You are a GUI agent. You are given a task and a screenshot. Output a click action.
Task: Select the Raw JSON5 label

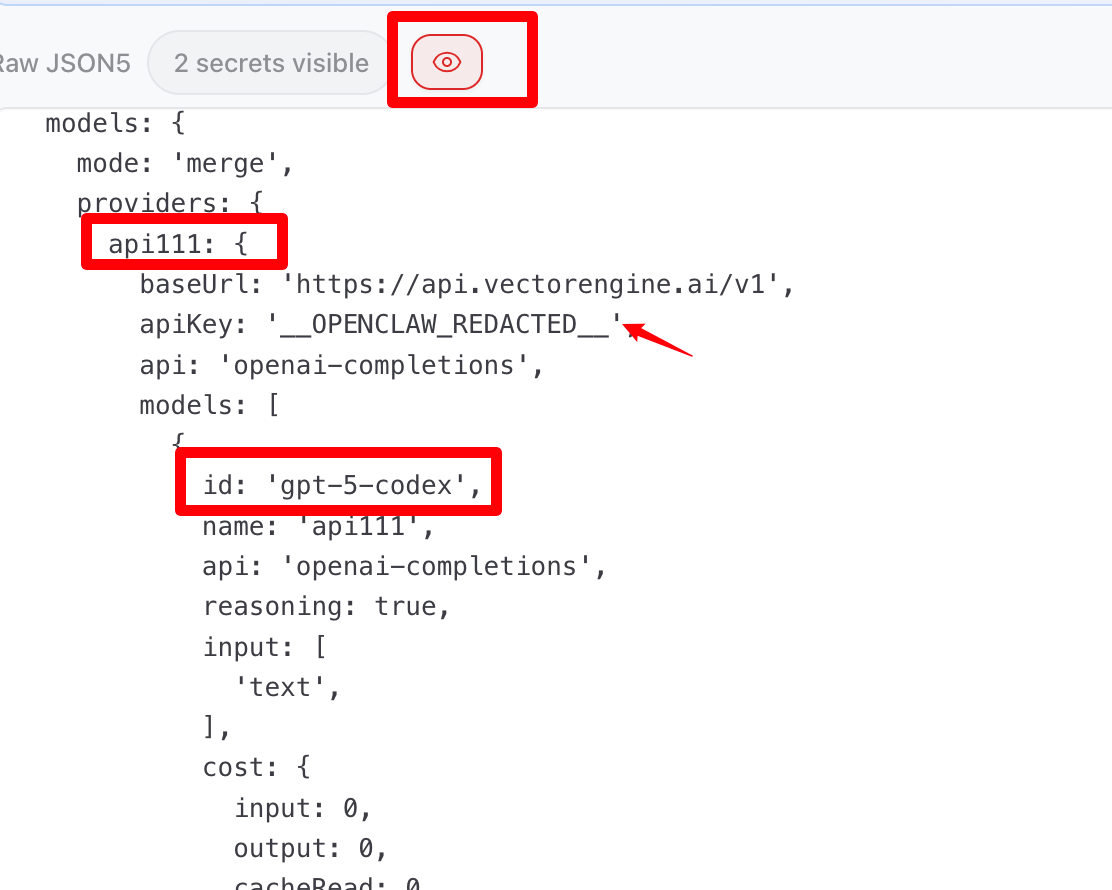pos(64,63)
